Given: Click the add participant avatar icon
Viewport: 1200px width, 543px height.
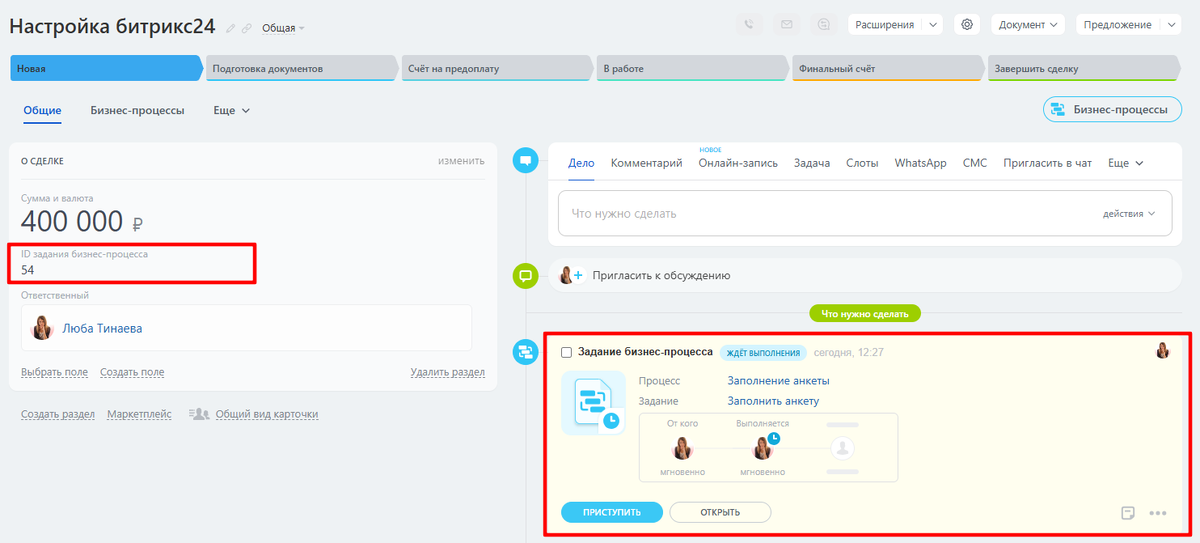Looking at the screenshot, I should (571, 275).
